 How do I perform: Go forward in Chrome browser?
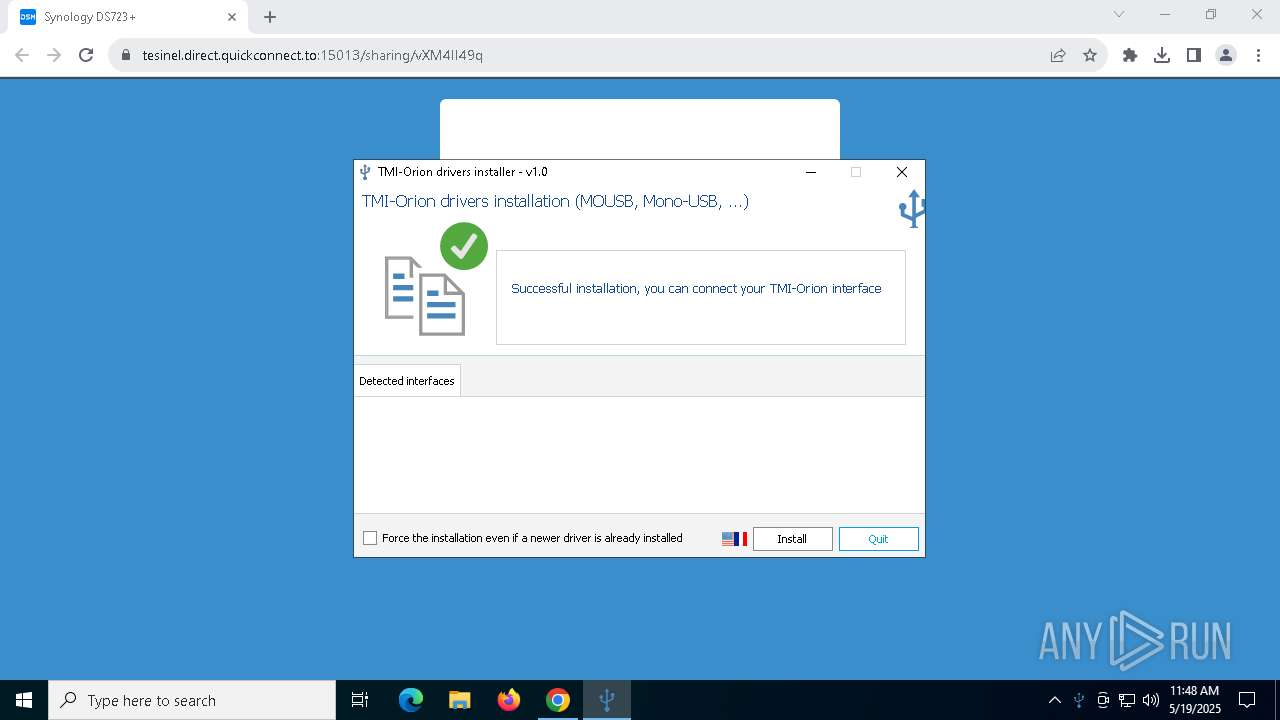coord(54,55)
